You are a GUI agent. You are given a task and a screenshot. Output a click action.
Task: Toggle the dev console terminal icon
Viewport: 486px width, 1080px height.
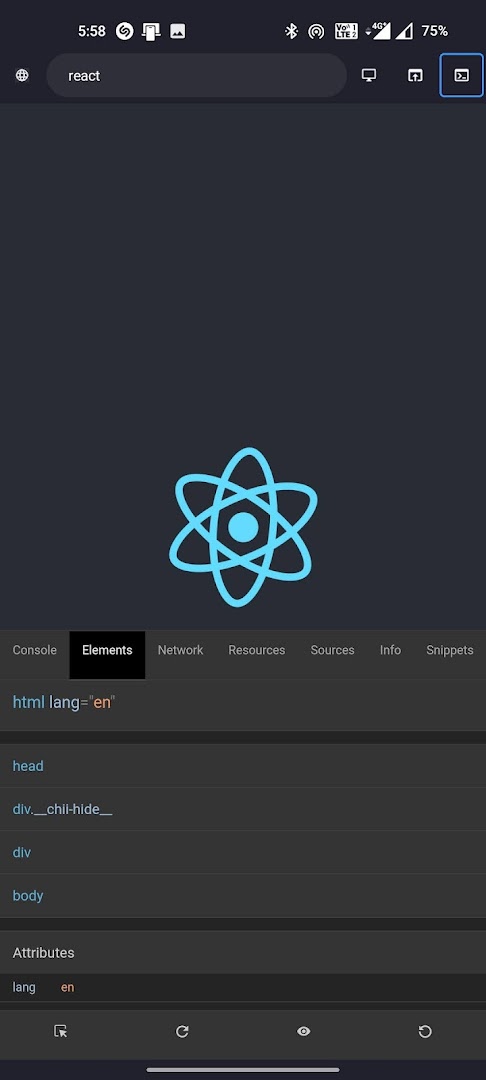pyautogui.click(x=462, y=76)
